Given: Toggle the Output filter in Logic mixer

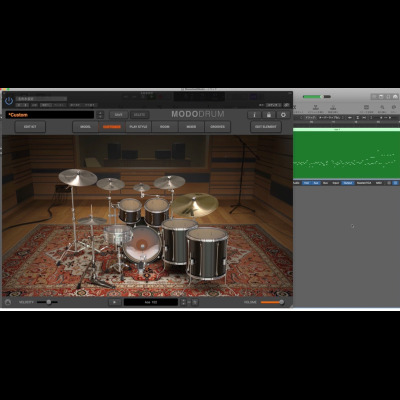Looking at the screenshot, I should click(x=348, y=183).
